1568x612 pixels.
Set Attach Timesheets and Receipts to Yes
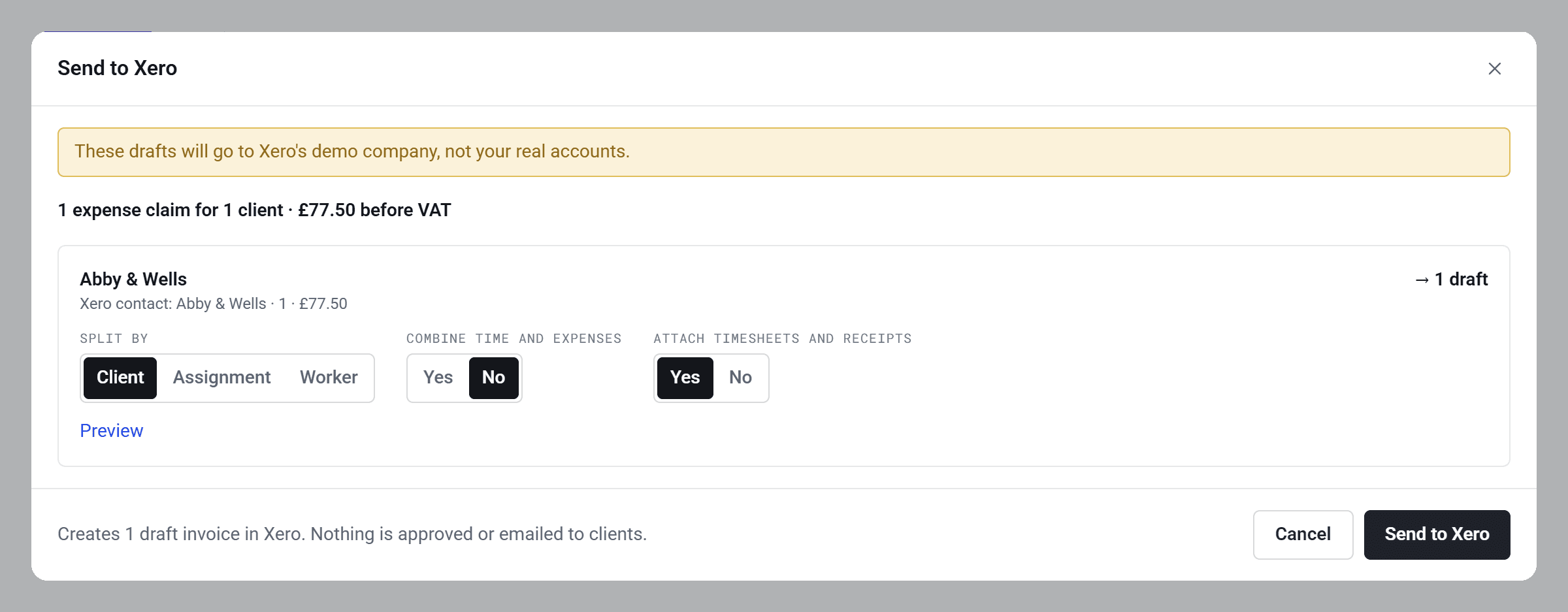685,378
